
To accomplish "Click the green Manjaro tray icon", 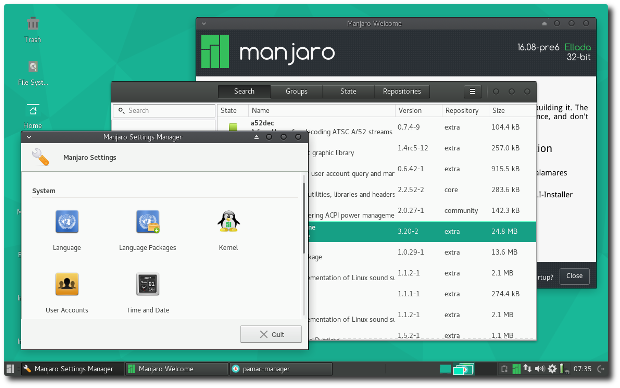I will (x=516, y=369).
